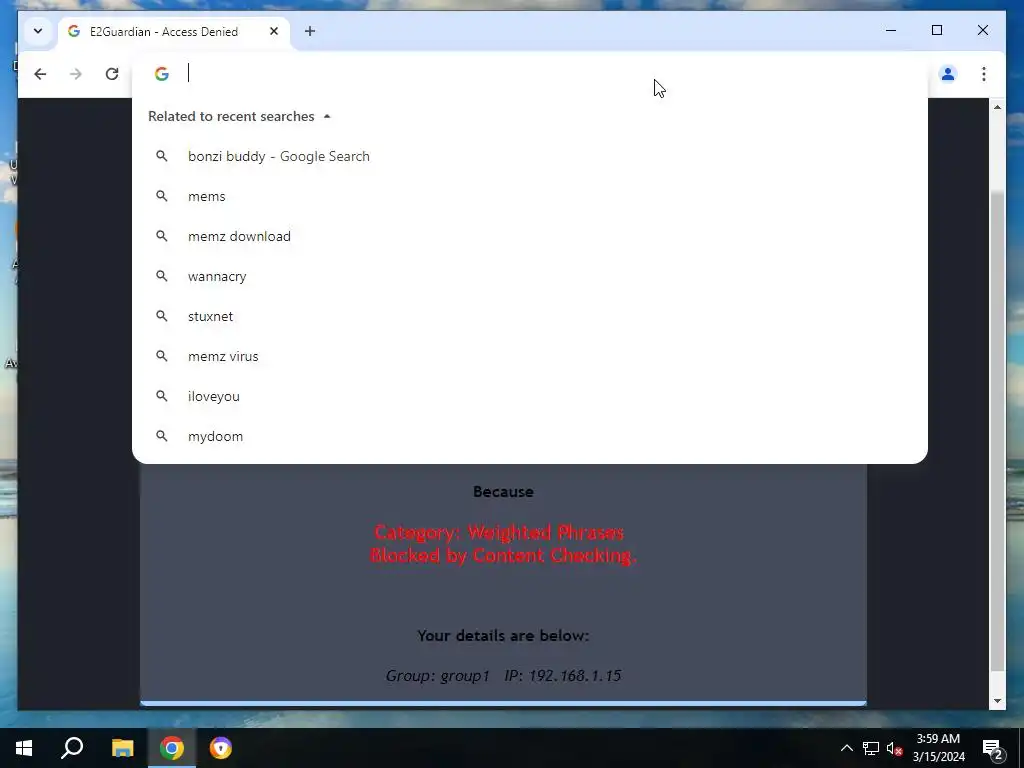Open the Chrome profile avatar
The width and height of the screenshot is (1024, 768).
[x=948, y=74]
